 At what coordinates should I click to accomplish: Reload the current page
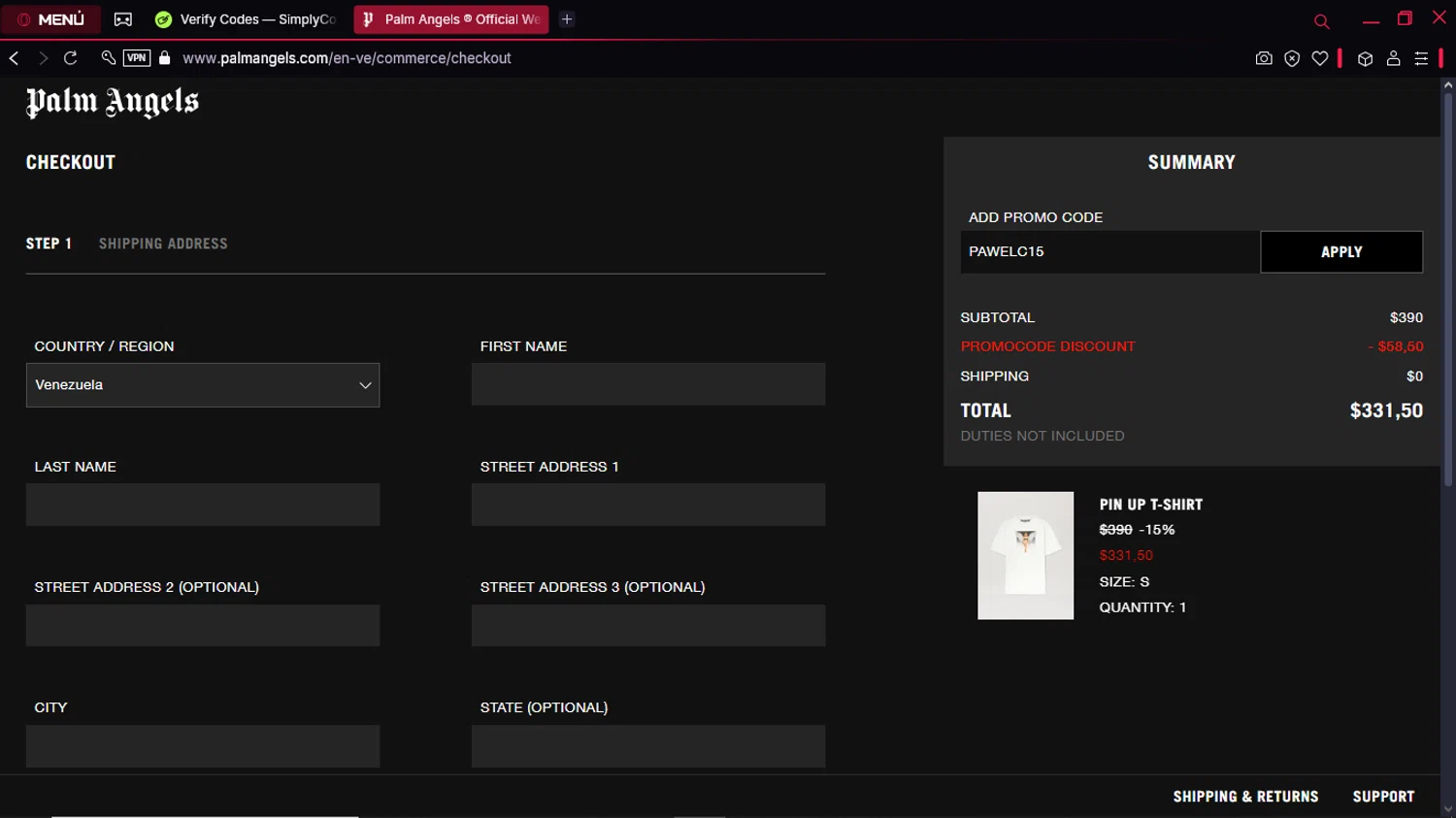click(x=71, y=58)
